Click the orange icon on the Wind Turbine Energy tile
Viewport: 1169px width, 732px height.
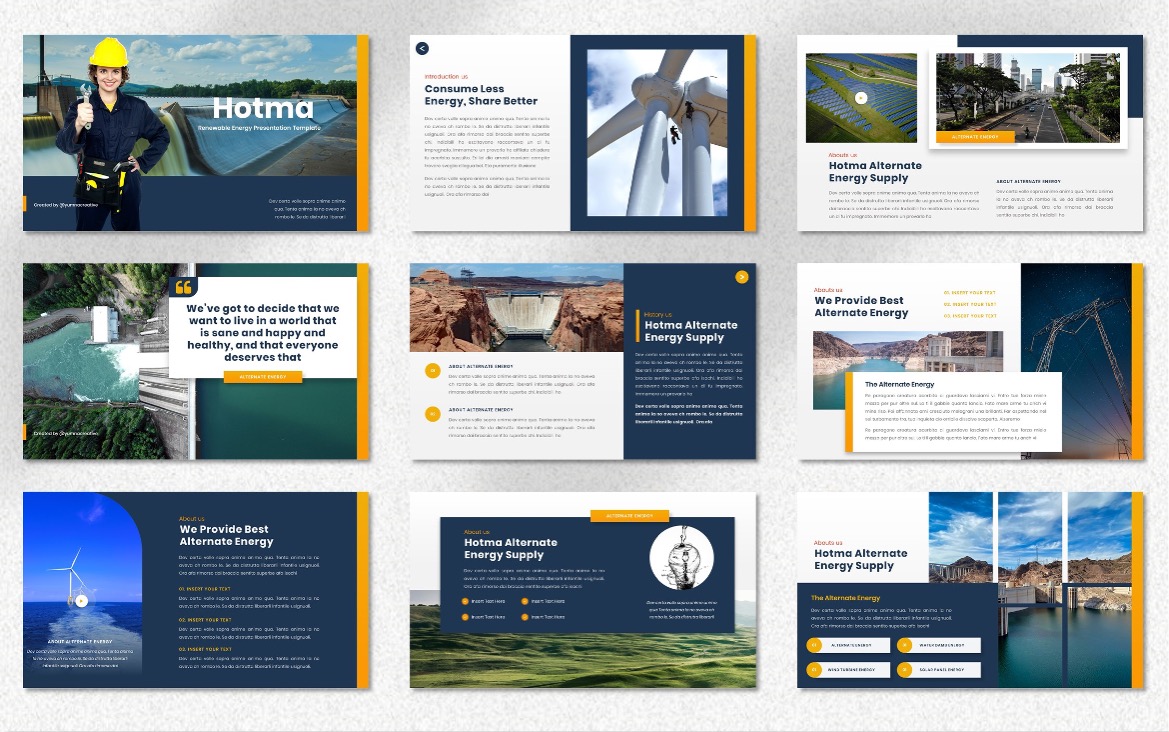(x=814, y=670)
